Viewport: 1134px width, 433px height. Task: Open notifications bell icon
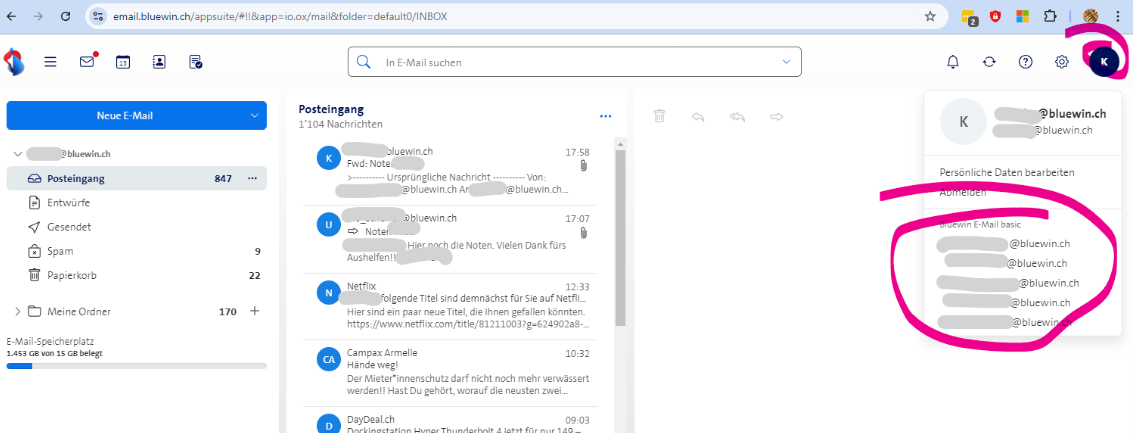[x=953, y=62]
